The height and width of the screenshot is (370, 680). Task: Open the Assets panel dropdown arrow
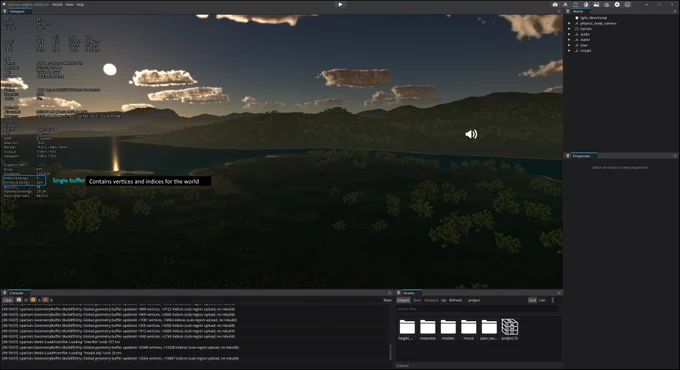[x=399, y=293]
